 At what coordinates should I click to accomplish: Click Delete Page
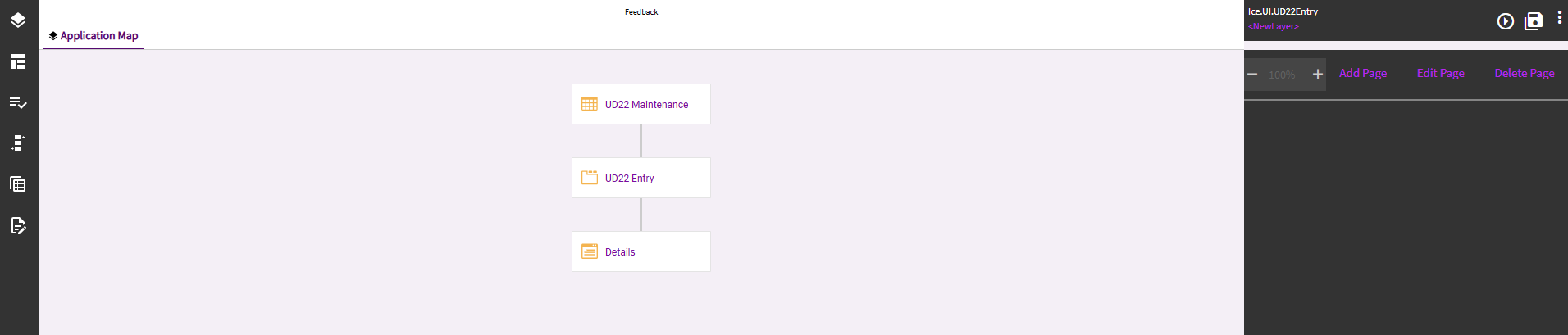[x=1525, y=73]
